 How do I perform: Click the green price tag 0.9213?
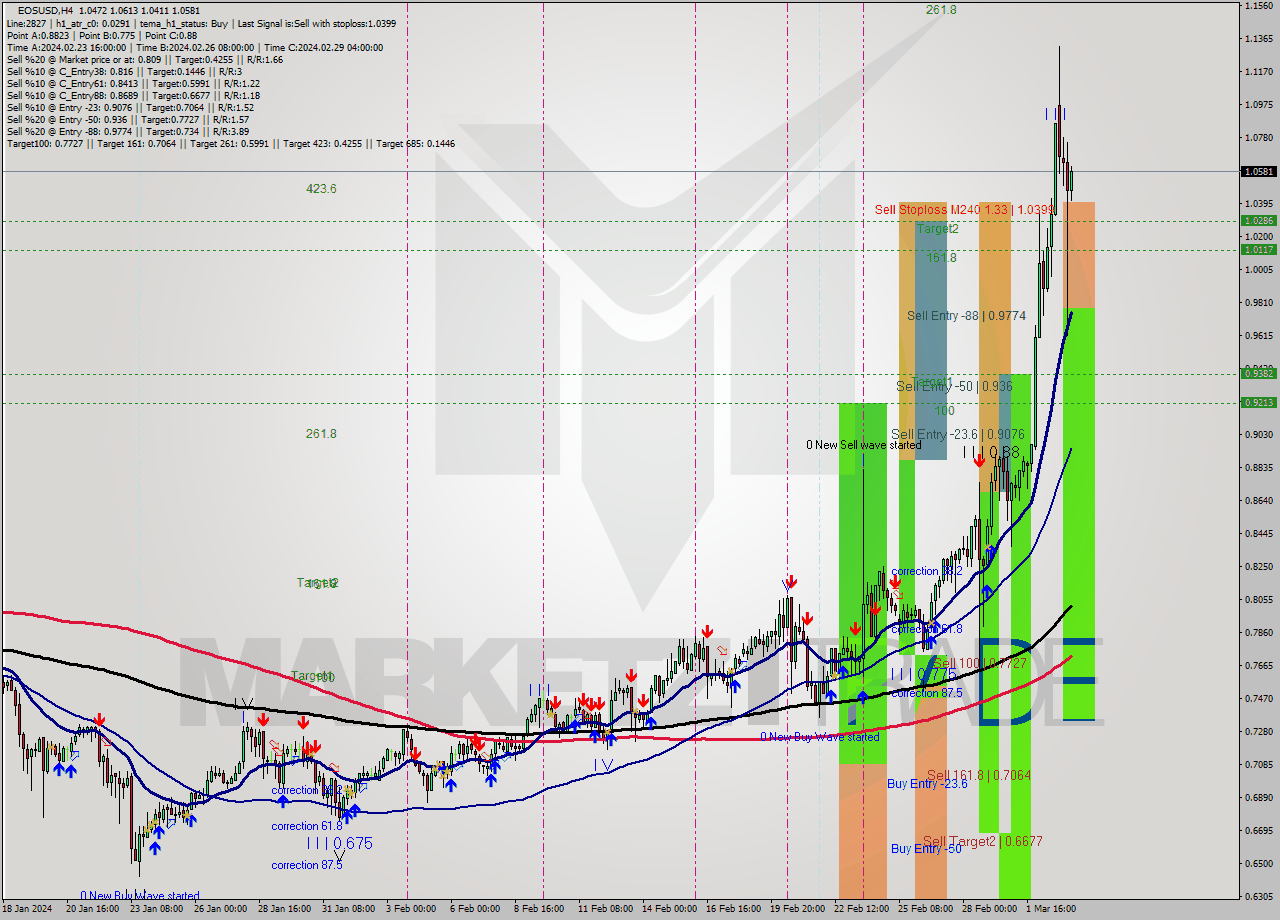(x=1258, y=402)
